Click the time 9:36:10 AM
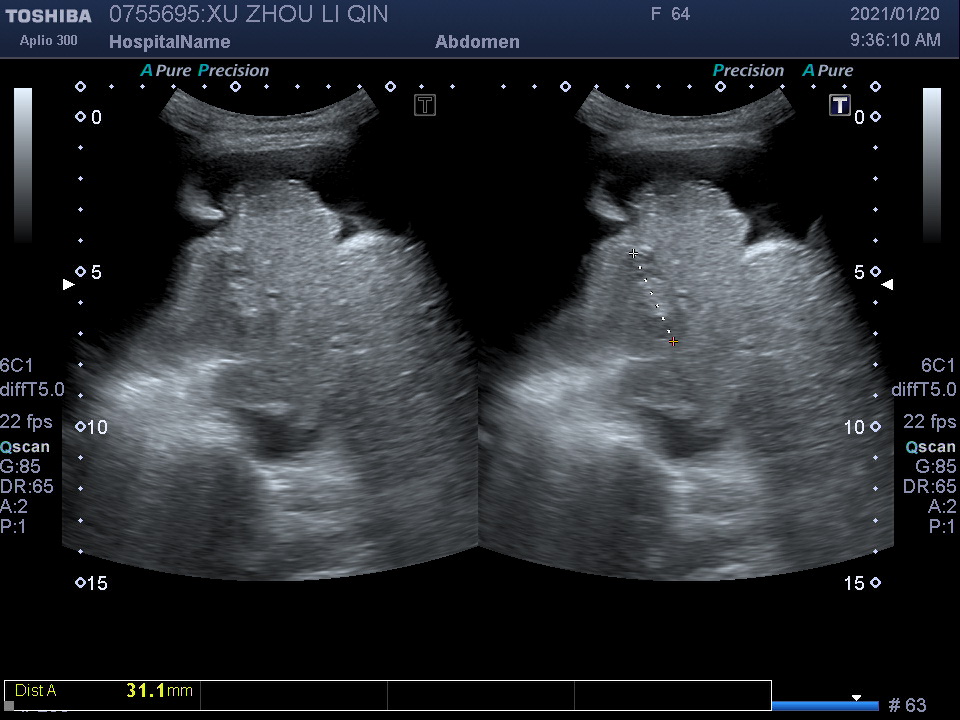This screenshot has height=720, width=960. click(895, 40)
